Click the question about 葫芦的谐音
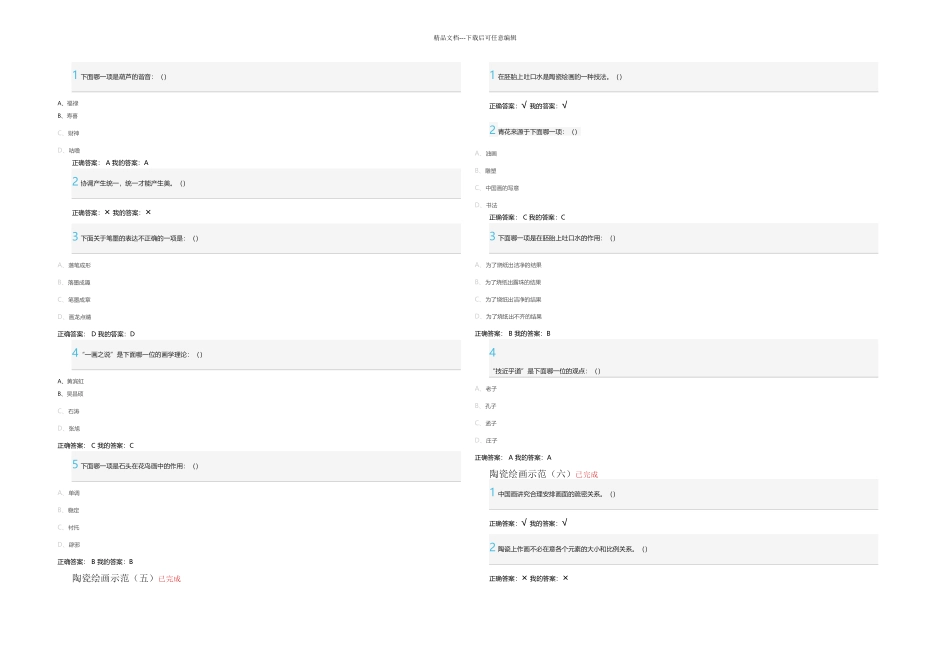950x672 pixels. 123,77
